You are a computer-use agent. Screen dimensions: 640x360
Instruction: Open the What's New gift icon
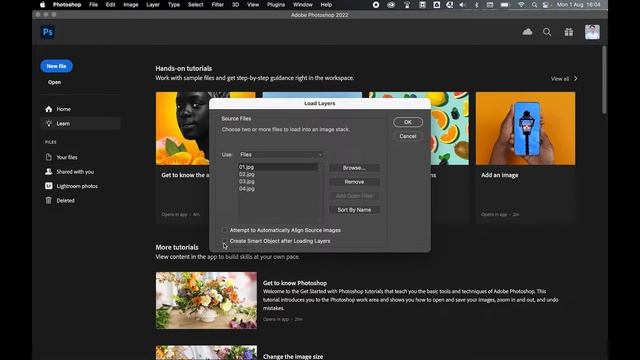[x=569, y=32]
